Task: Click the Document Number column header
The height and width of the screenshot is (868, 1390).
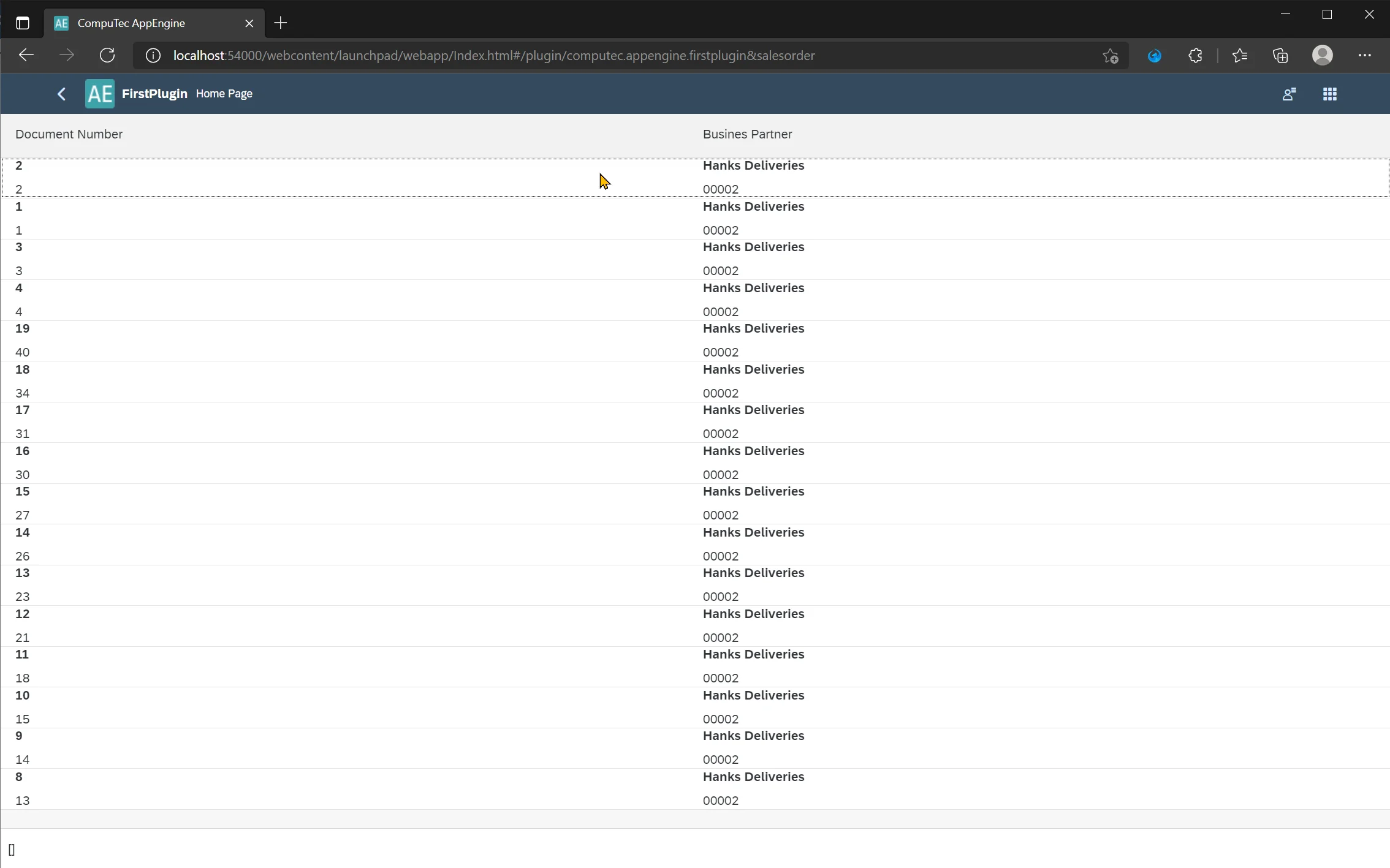Action: tap(69, 134)
